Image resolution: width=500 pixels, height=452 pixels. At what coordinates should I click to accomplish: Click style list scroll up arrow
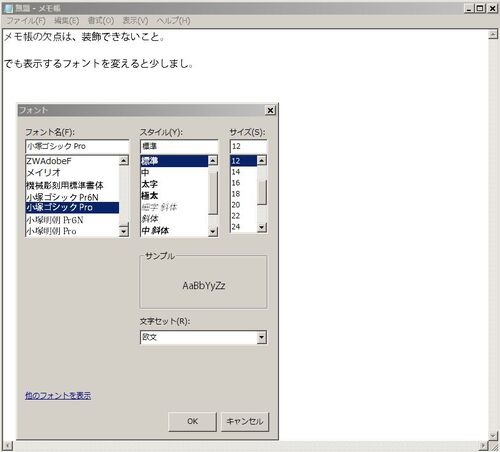[x=213, y=161]
